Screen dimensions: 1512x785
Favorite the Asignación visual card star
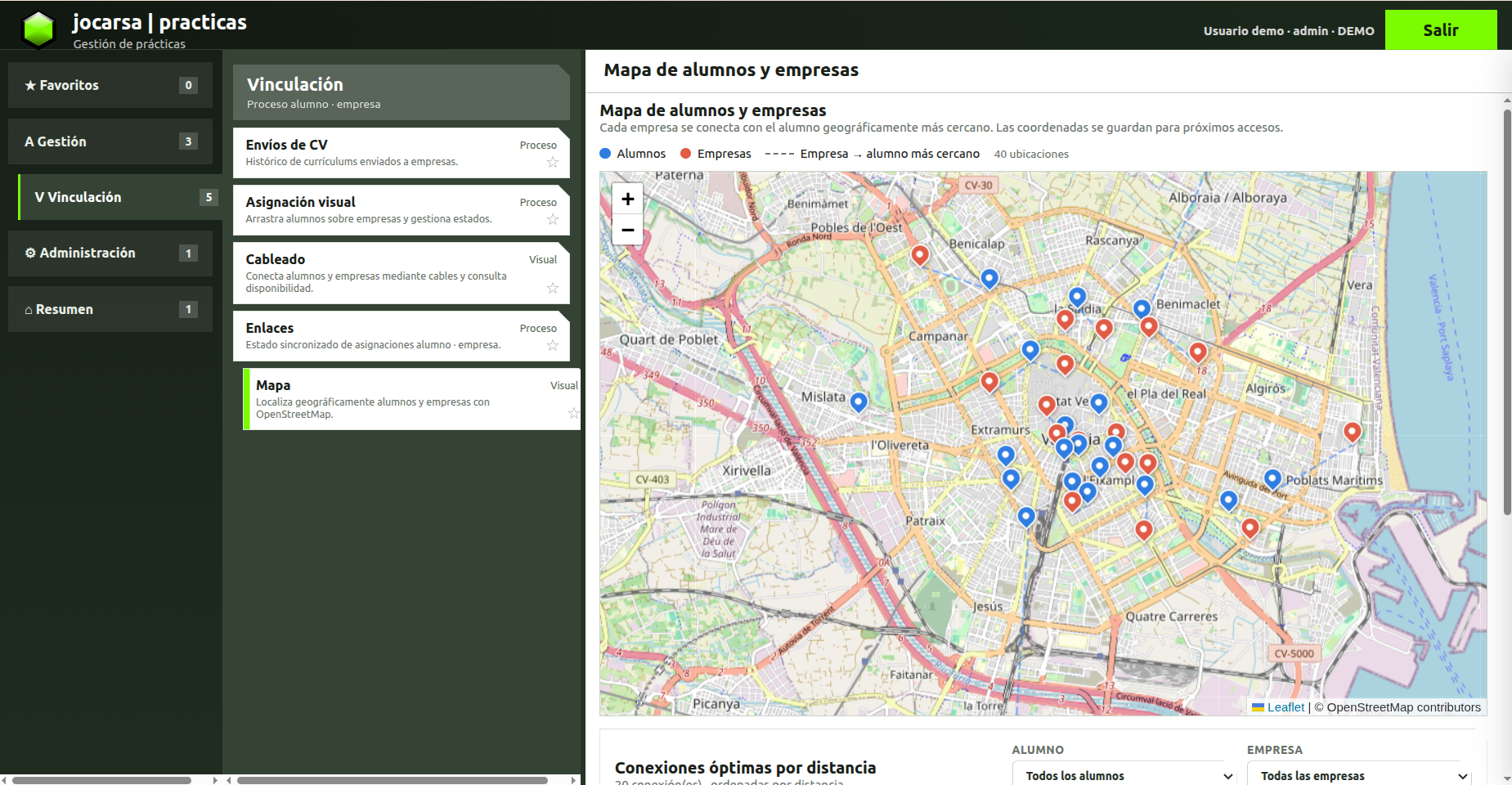coord(553,219)
